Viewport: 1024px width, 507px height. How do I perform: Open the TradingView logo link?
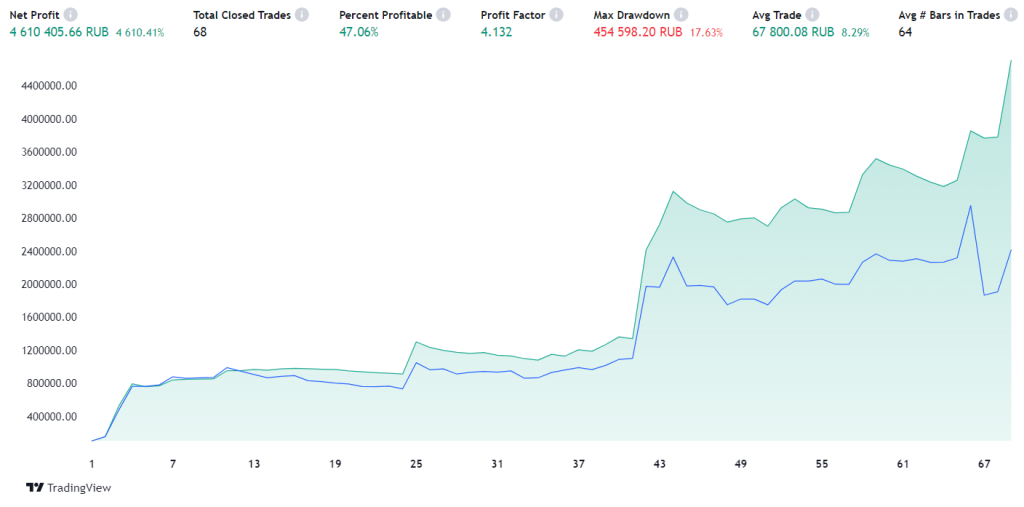tap(69, 487)
